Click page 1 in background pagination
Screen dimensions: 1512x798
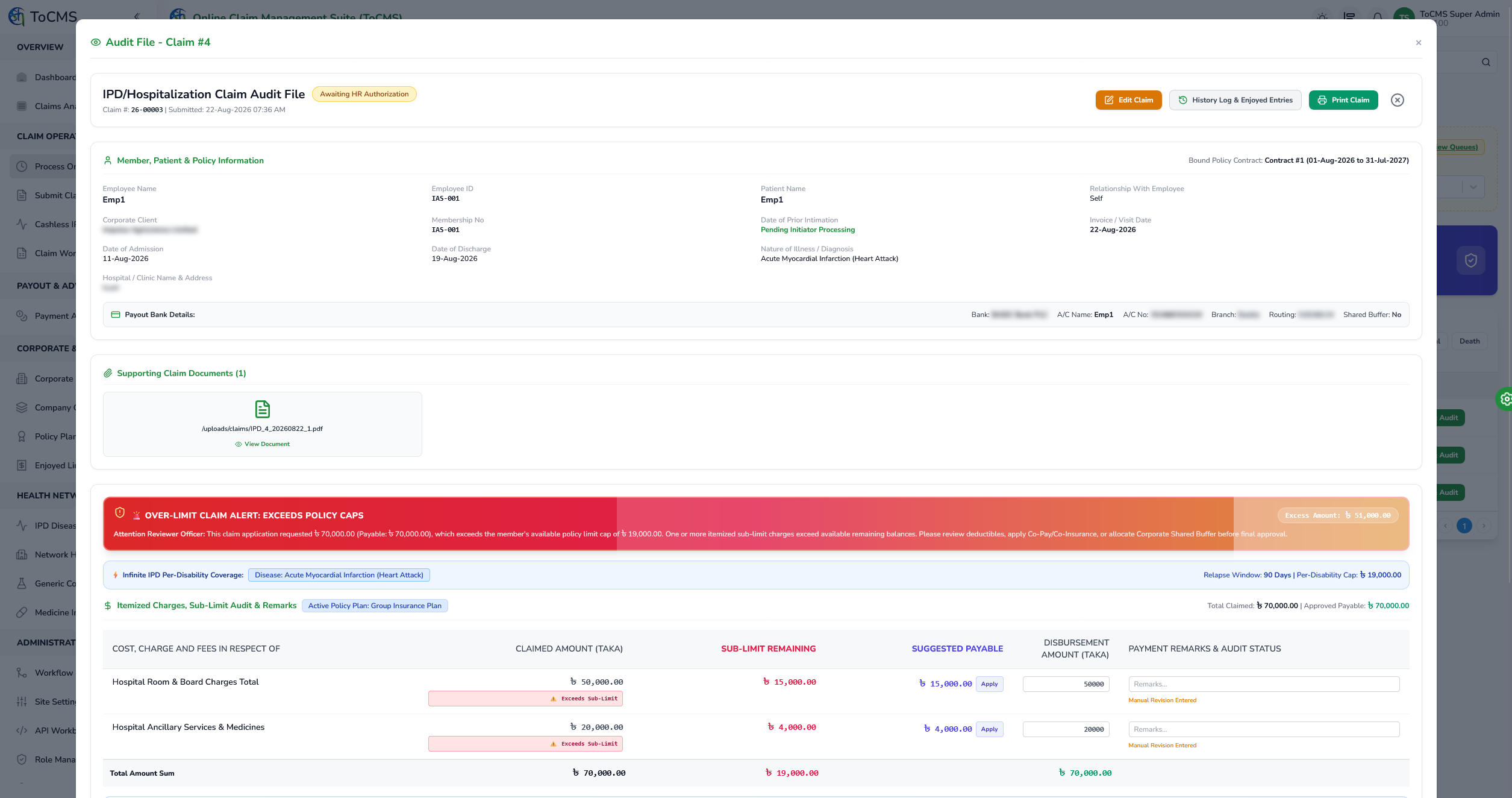pos(1464,526)
